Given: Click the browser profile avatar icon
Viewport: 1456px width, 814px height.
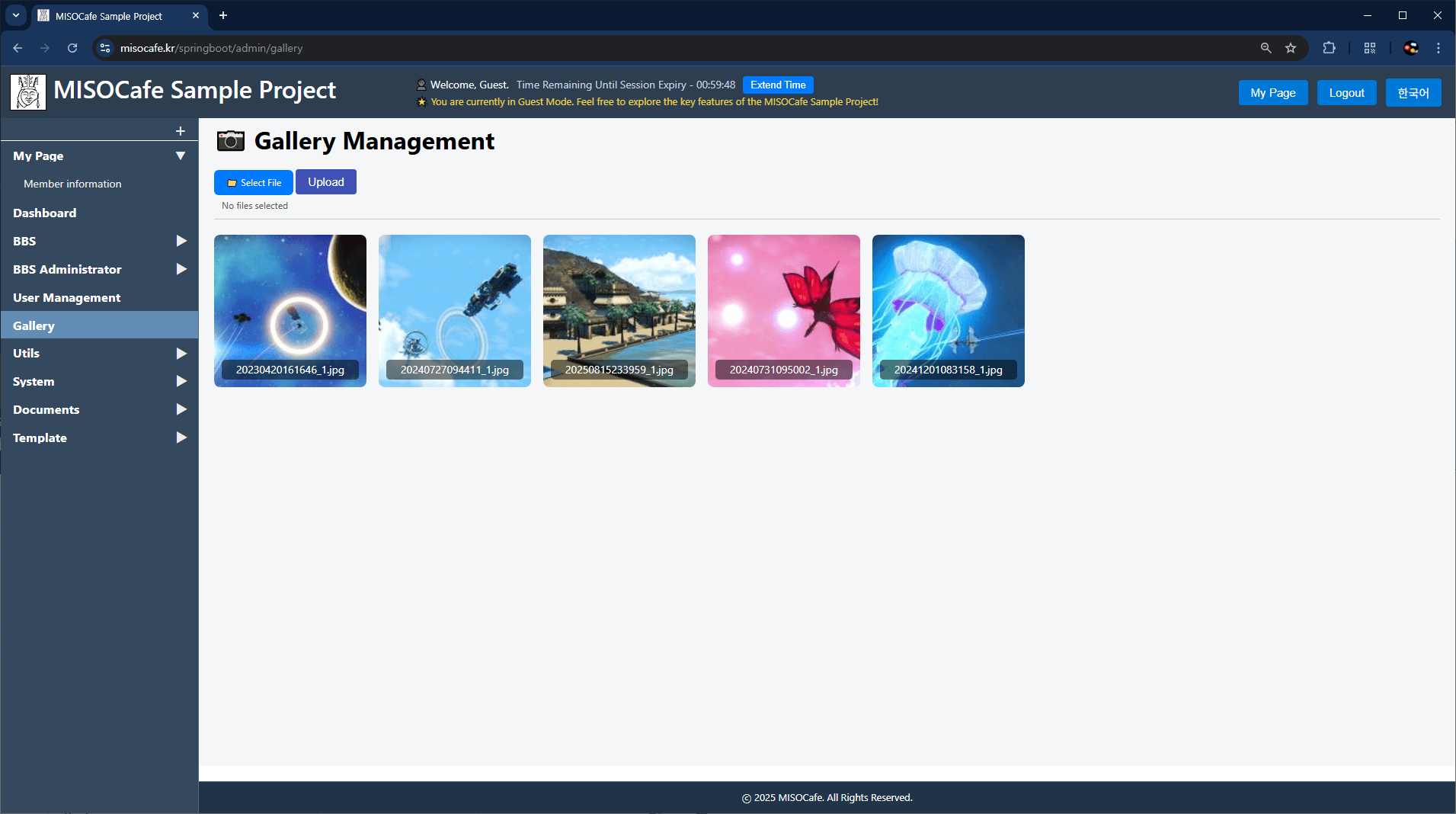Looking at the screenshot, I should (1410, 47).
